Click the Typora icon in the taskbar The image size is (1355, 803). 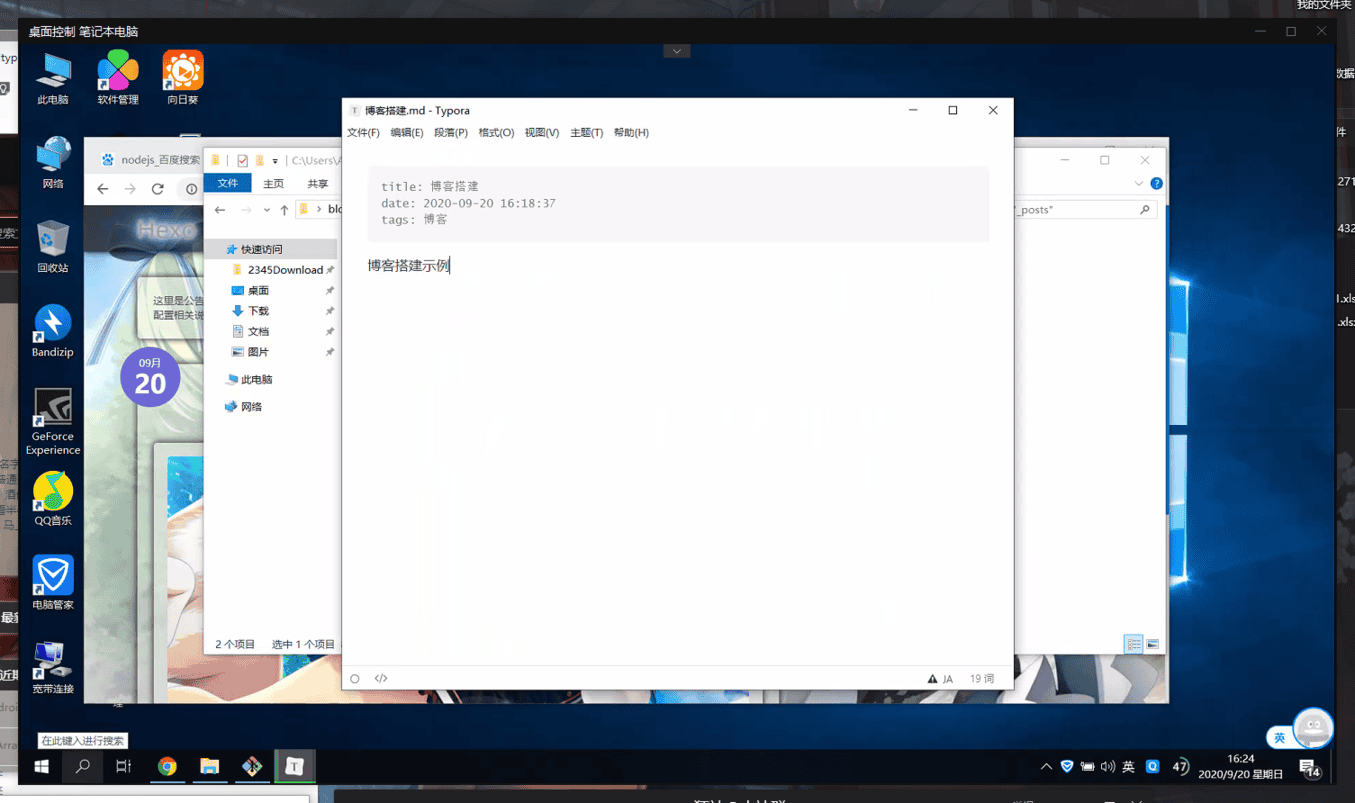295,767
